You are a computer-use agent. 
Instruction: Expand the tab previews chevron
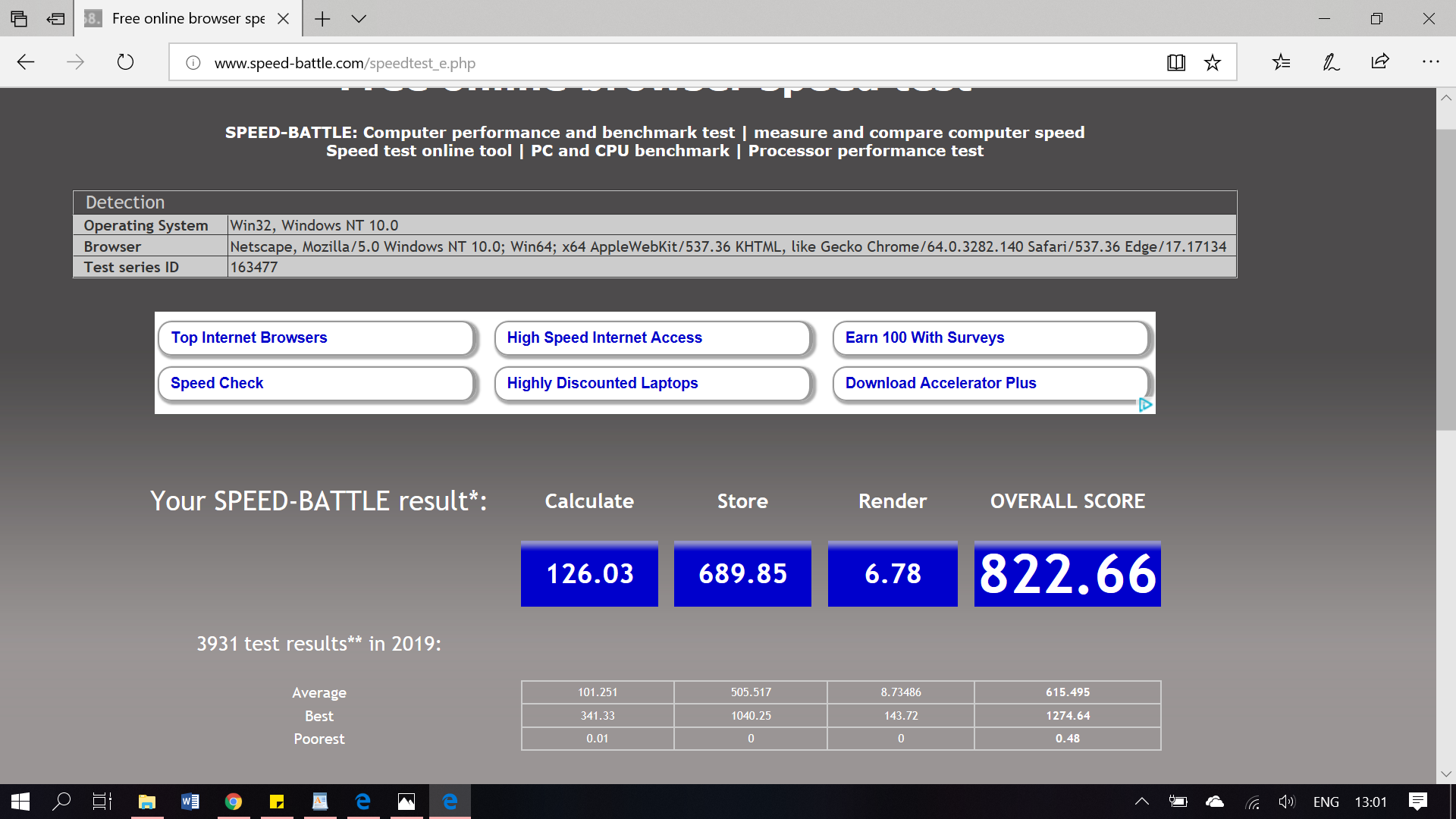[359, 19]
